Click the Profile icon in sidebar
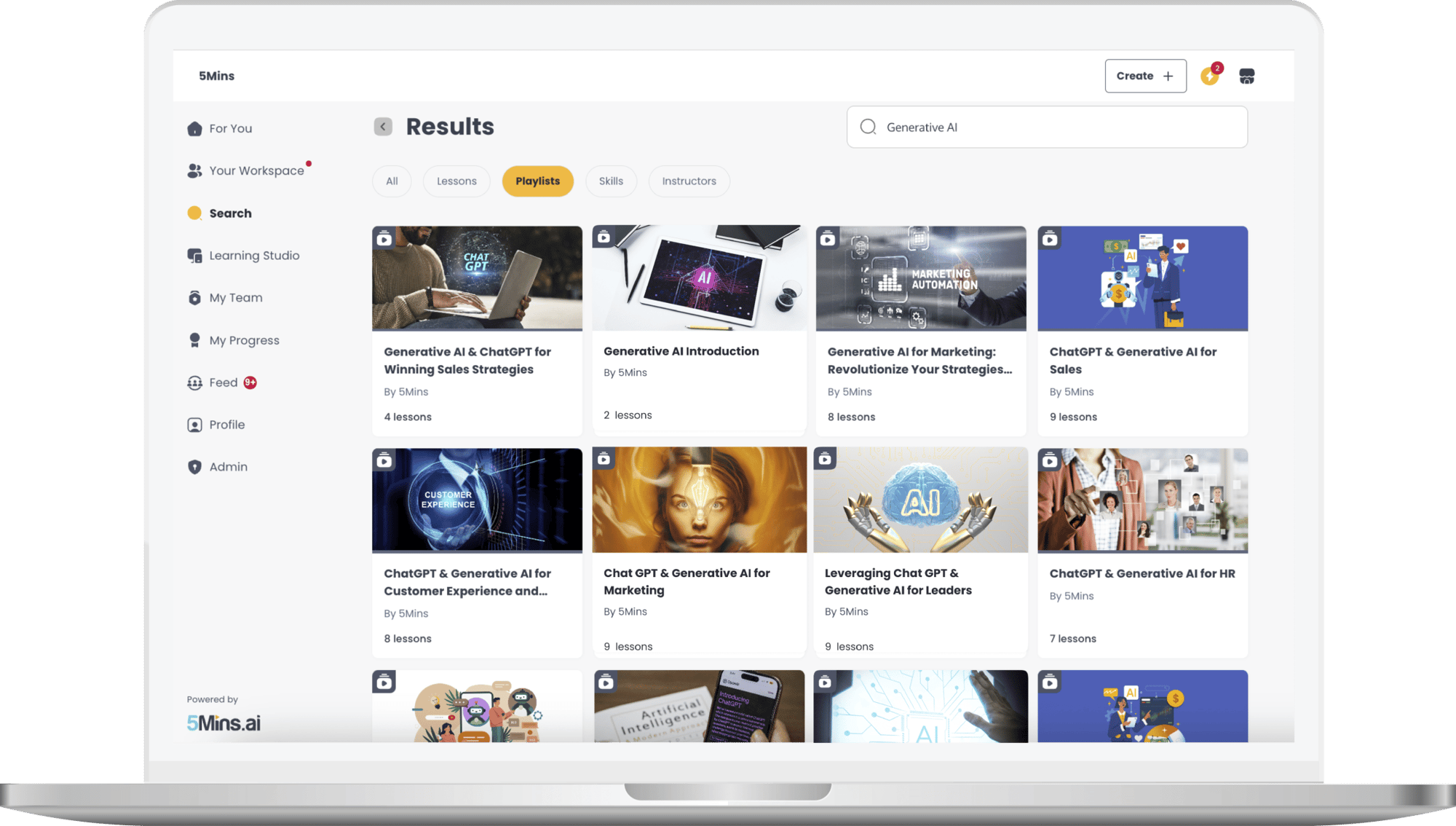Viewport: 1456px width, 826px height. [x=194, y=425]
